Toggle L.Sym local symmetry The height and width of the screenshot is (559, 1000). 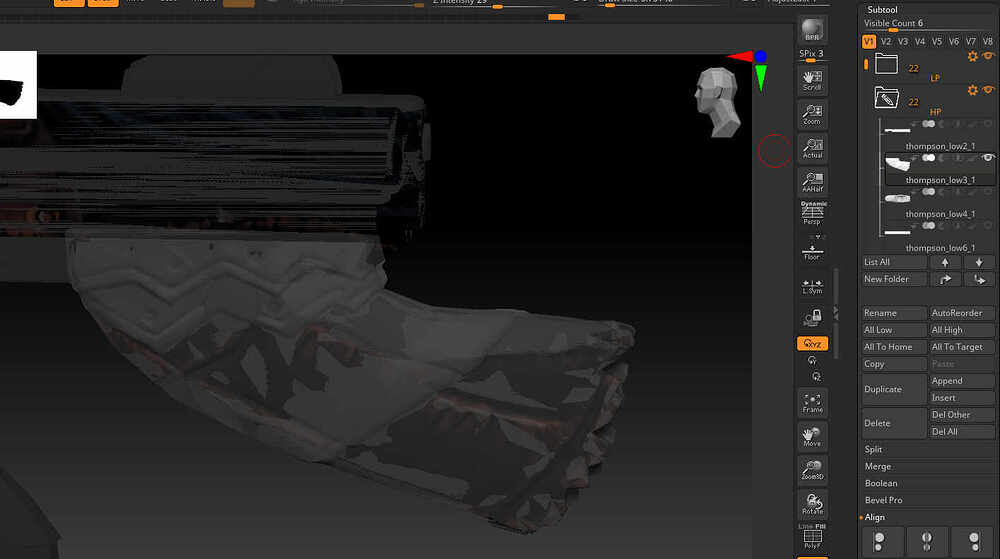(812, 286)
